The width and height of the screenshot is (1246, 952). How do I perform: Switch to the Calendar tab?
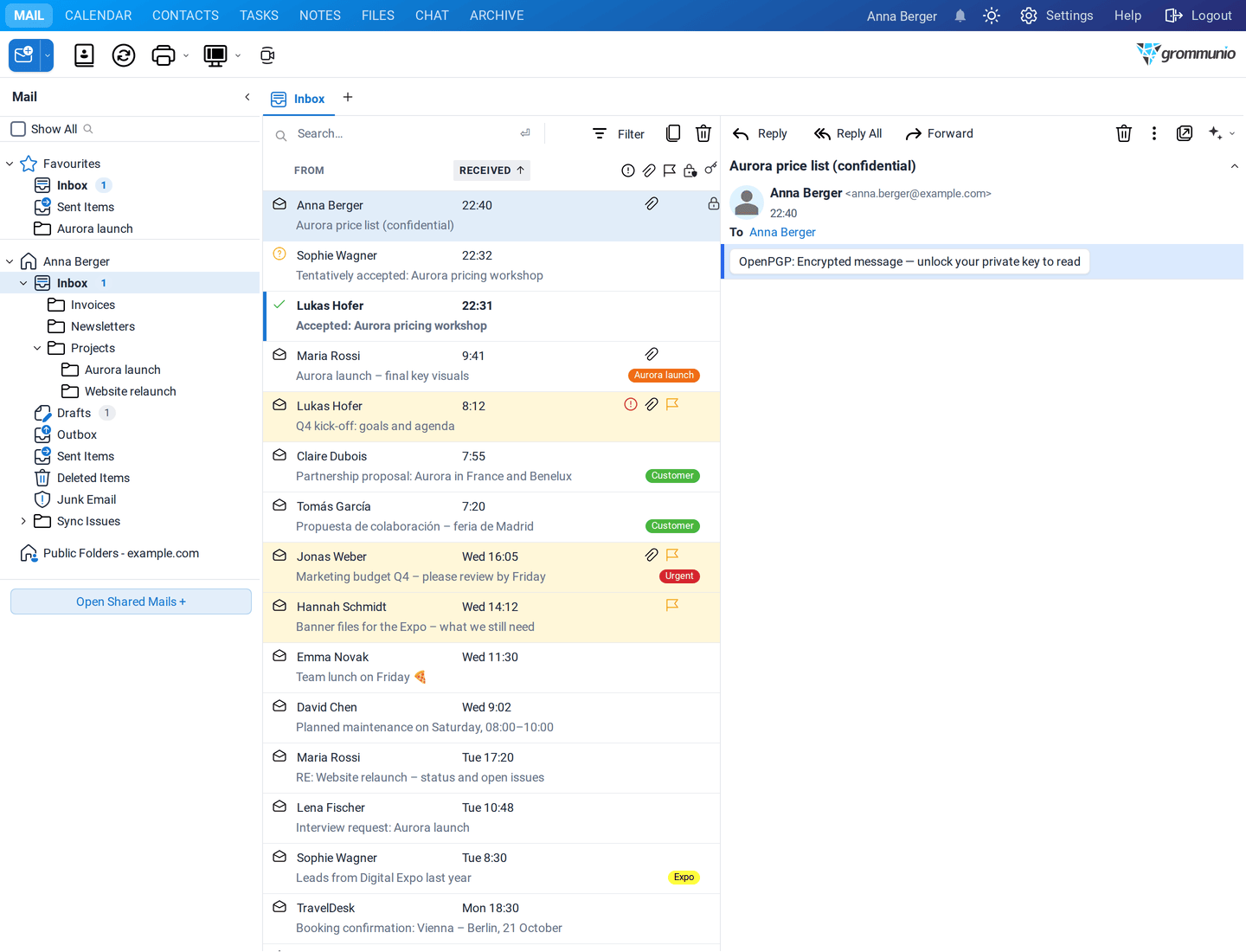[99, 16]
